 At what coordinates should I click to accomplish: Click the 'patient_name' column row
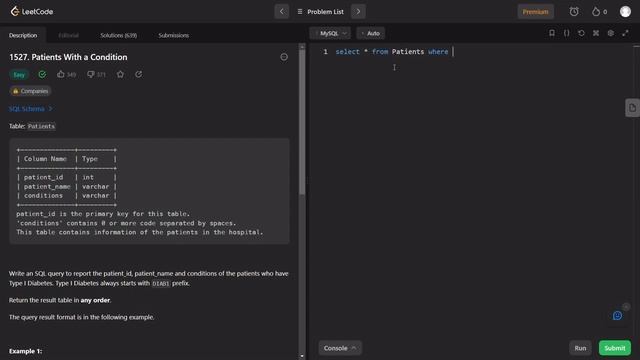67,187
